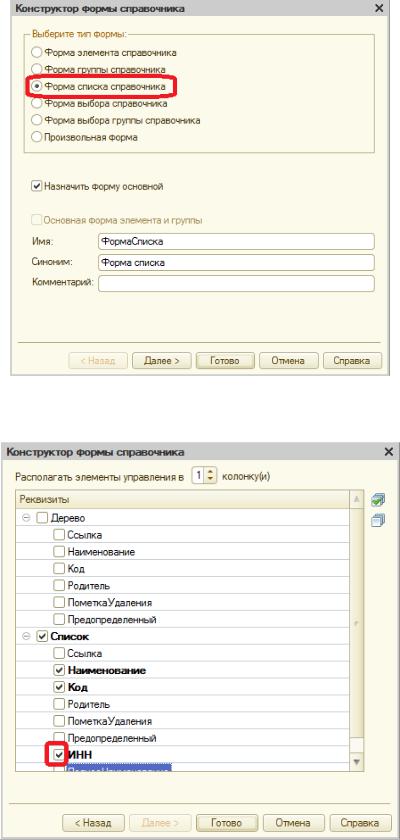Click the Имя input field 'ФормаСписка'
Image resolution: width=400 pixels, height=840 pixels.
236,242
